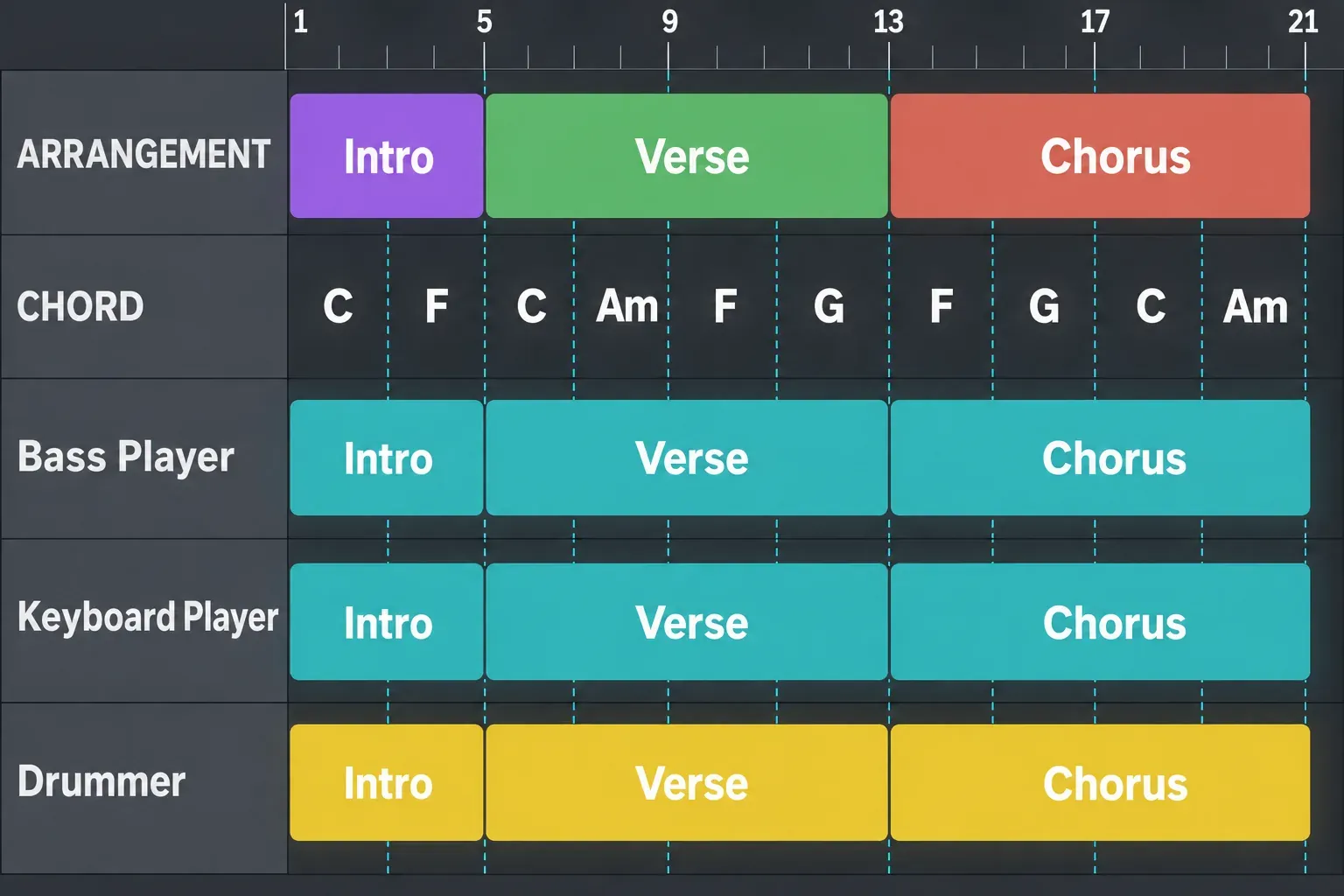The image size is (1344, 896).
Task: Select the Bass Player track header
Action: click(143, 458)
